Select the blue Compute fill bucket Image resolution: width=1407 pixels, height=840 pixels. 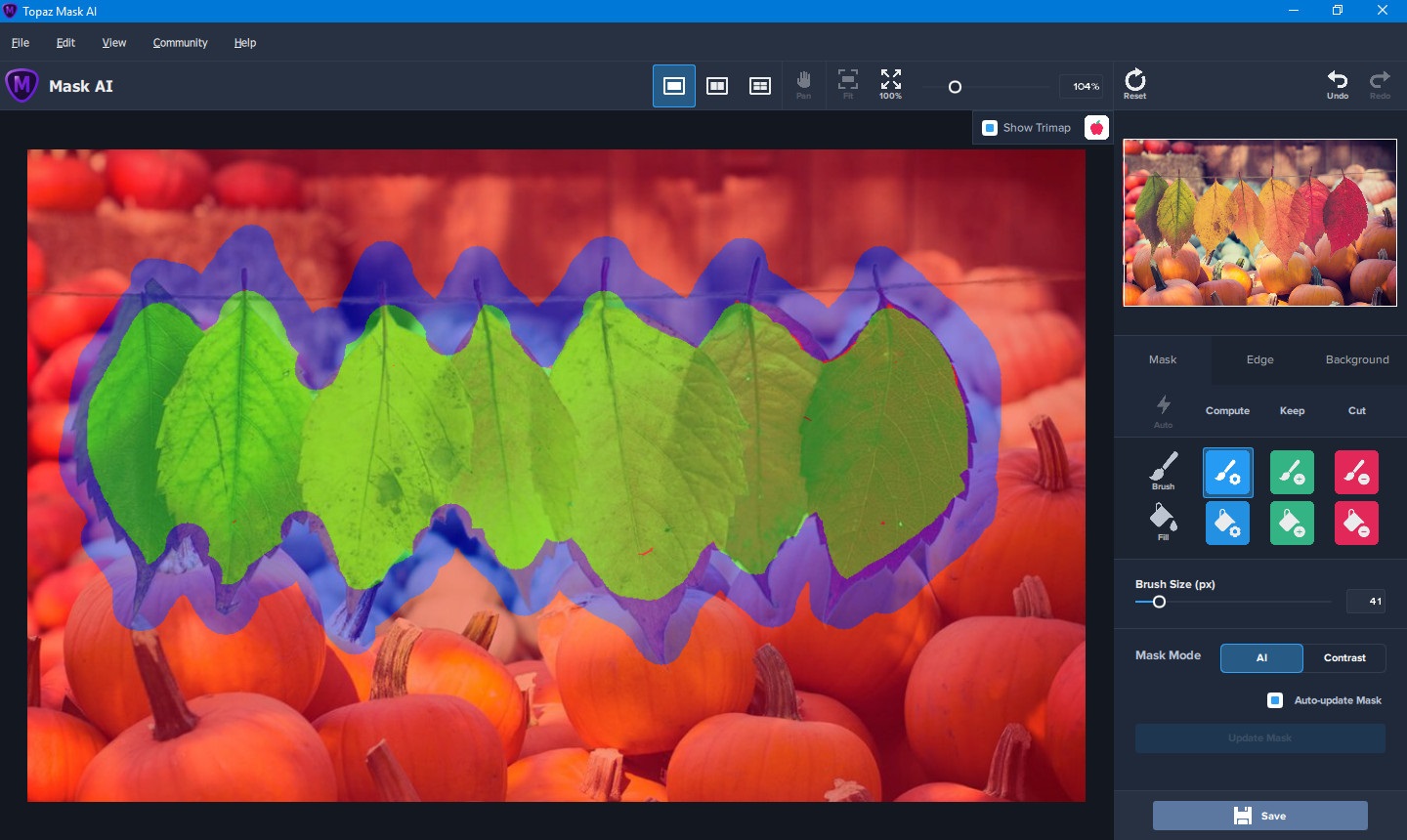coord(1228,524)
